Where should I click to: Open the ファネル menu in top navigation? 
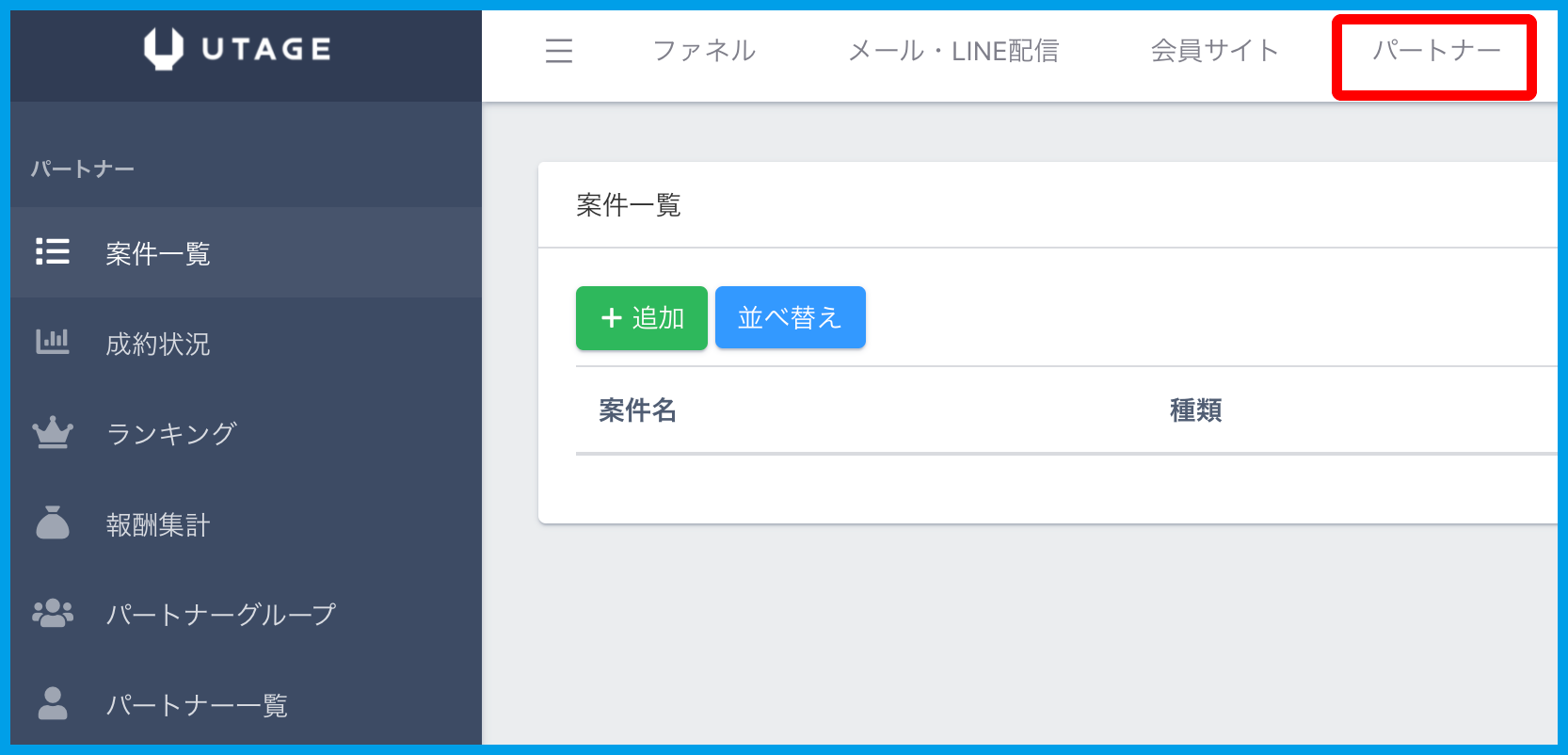pyautogui.click(x=704, y=51)
